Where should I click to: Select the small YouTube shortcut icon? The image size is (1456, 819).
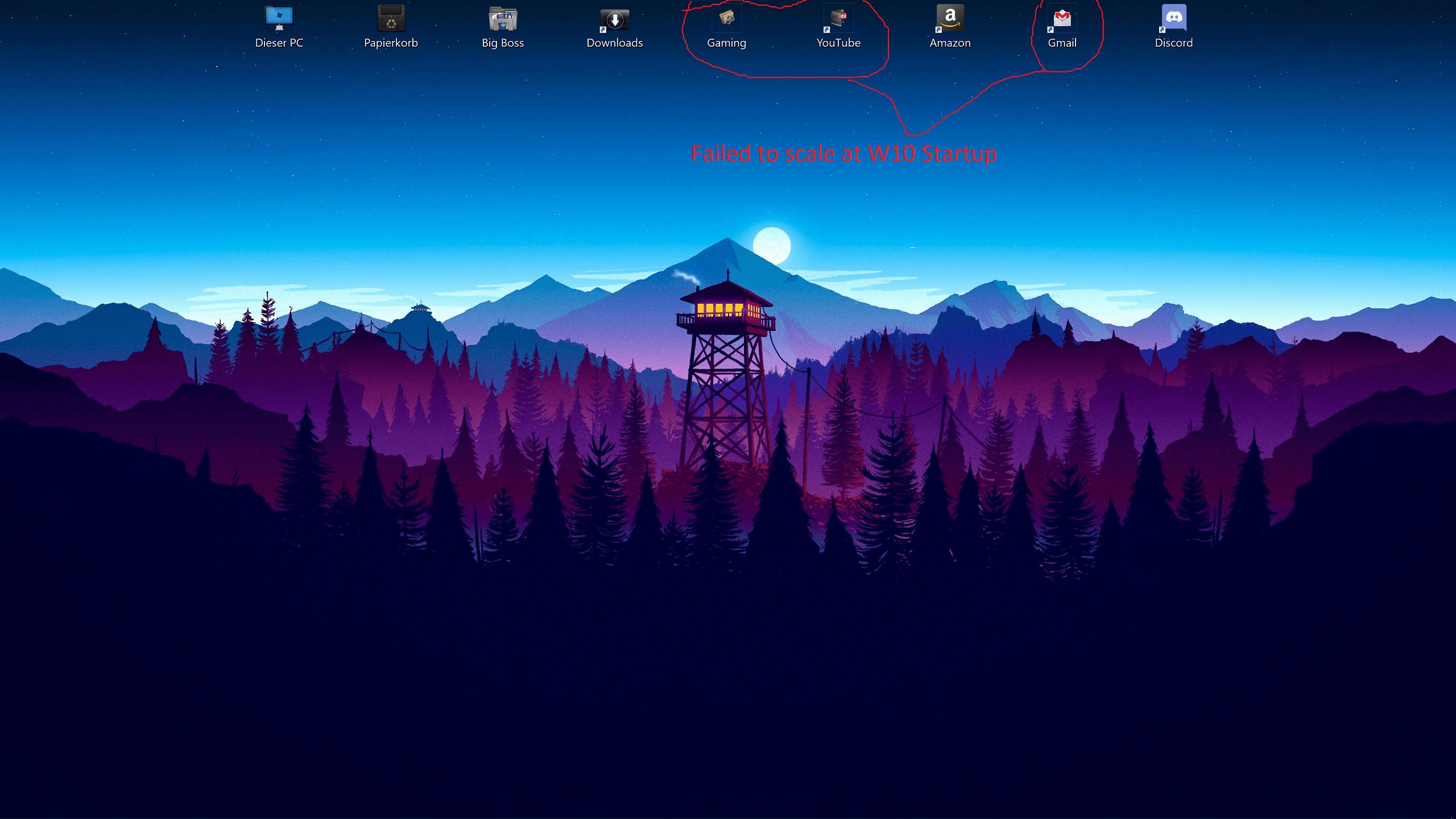(838, 18)
